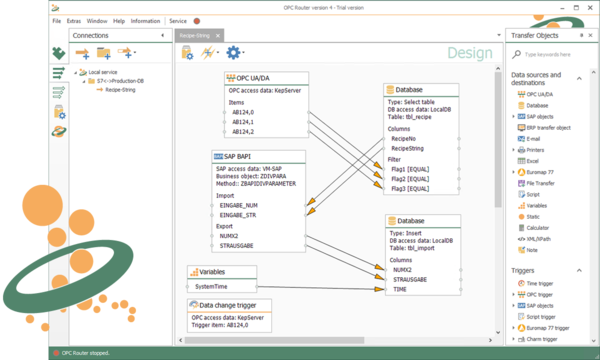The width and height of the screenshot is (600, 360).
Task: Select the Recipe-String connection in the tree
Action: coord(120,90)
